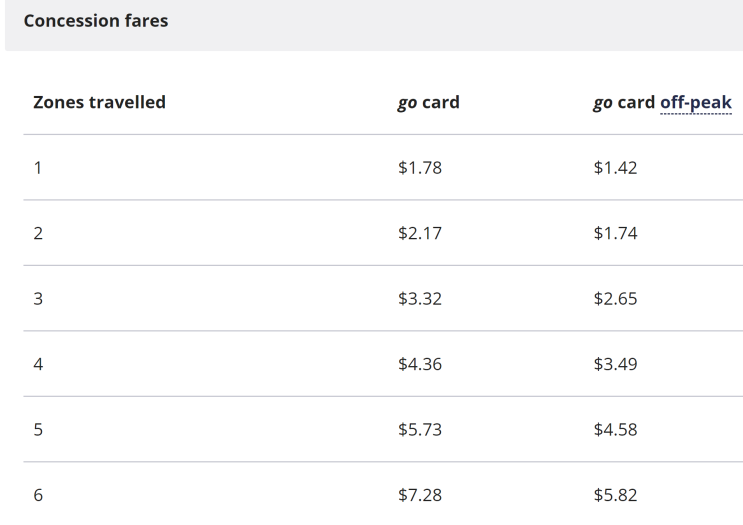This screenshot has height=525, width=743.
Task: Click the $5.73 fare cell
Action: point(419,430)
